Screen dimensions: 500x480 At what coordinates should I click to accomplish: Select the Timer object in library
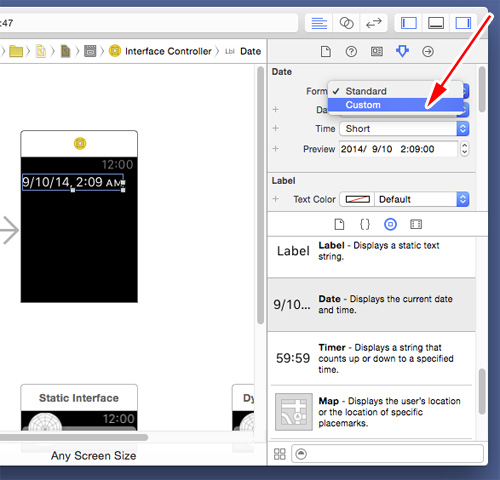[x=371, y=359]
